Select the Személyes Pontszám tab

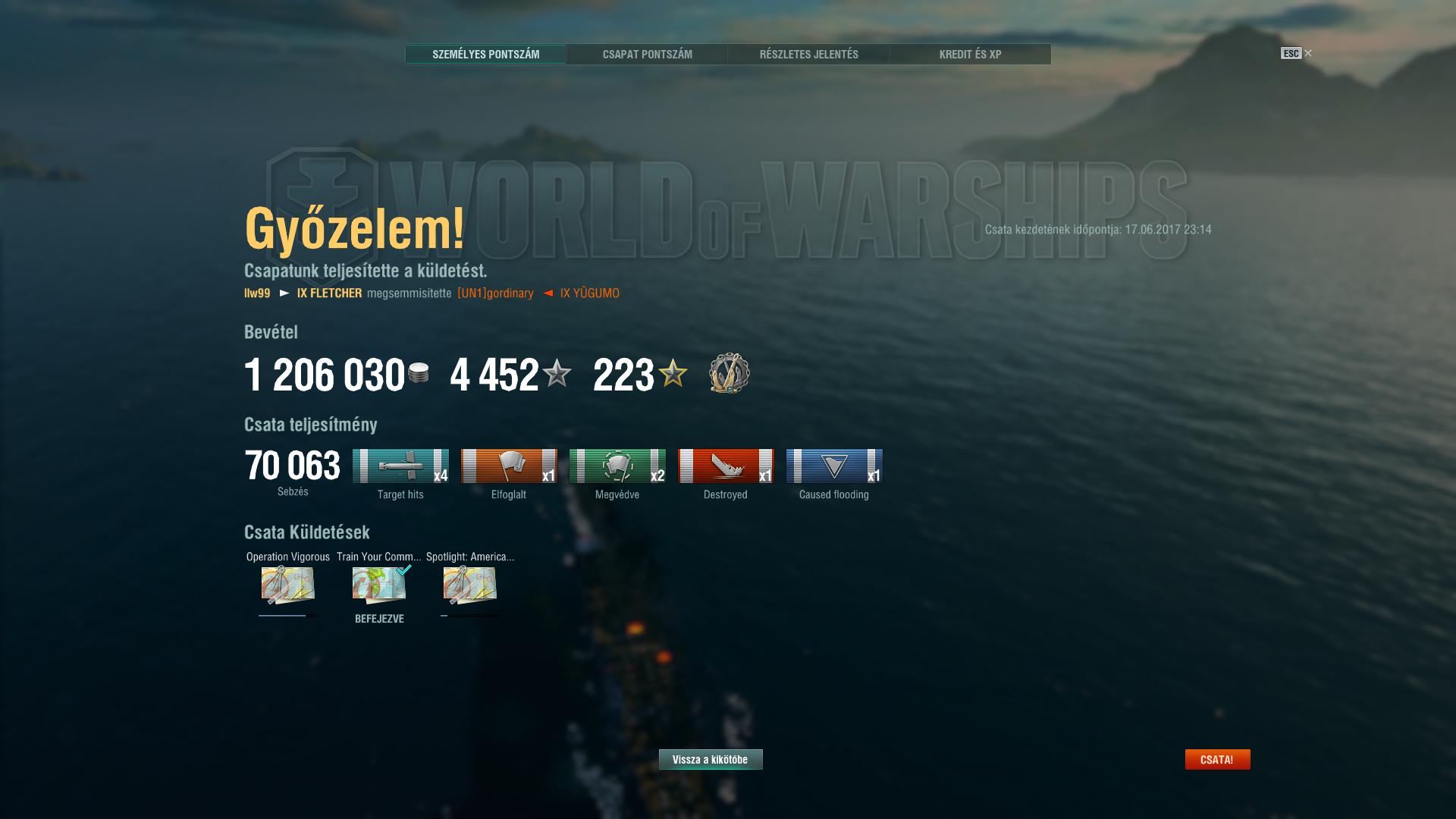coord(486,54)
